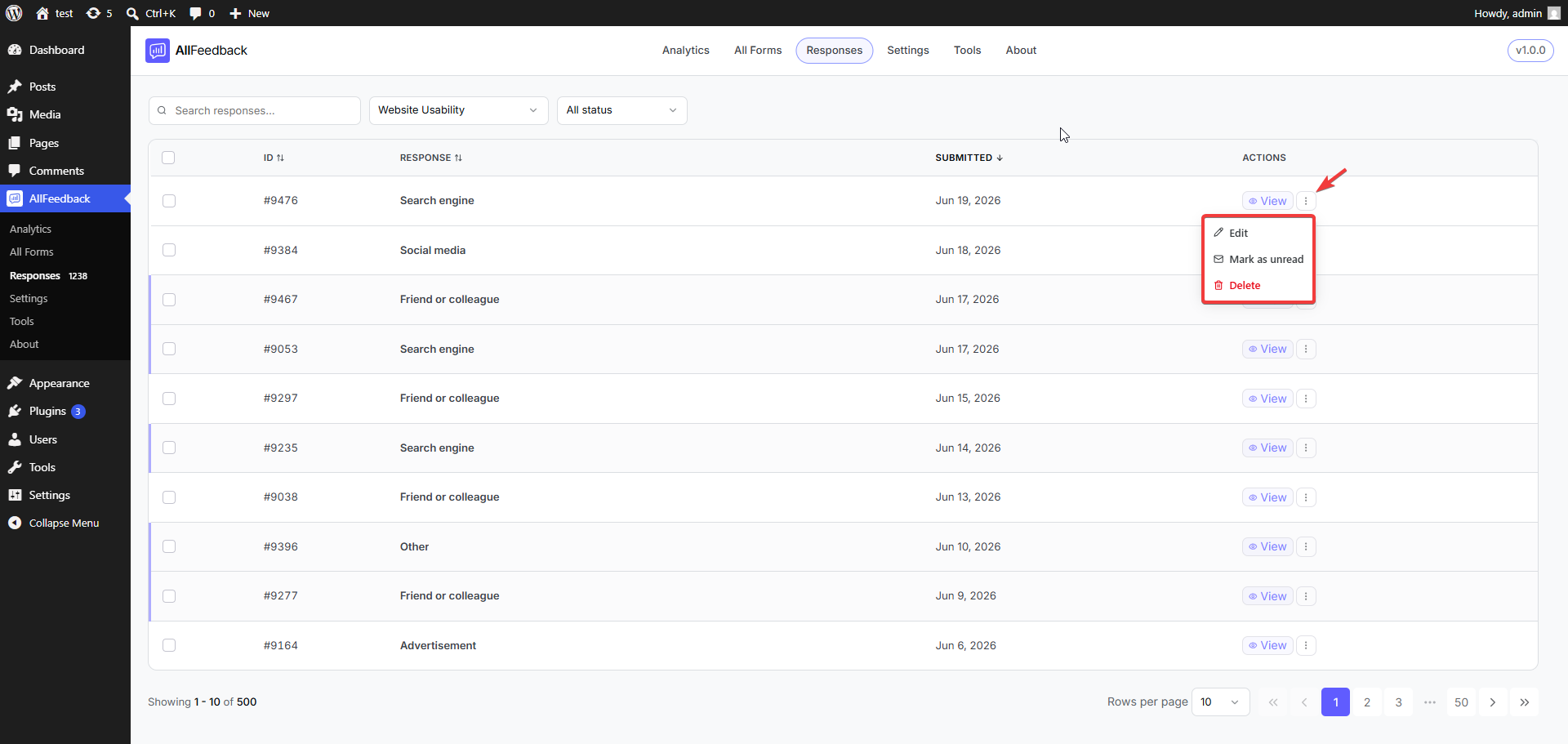Open the New content menu
This screenshot has width=1568, height=744.
click(x=249, y=13)
